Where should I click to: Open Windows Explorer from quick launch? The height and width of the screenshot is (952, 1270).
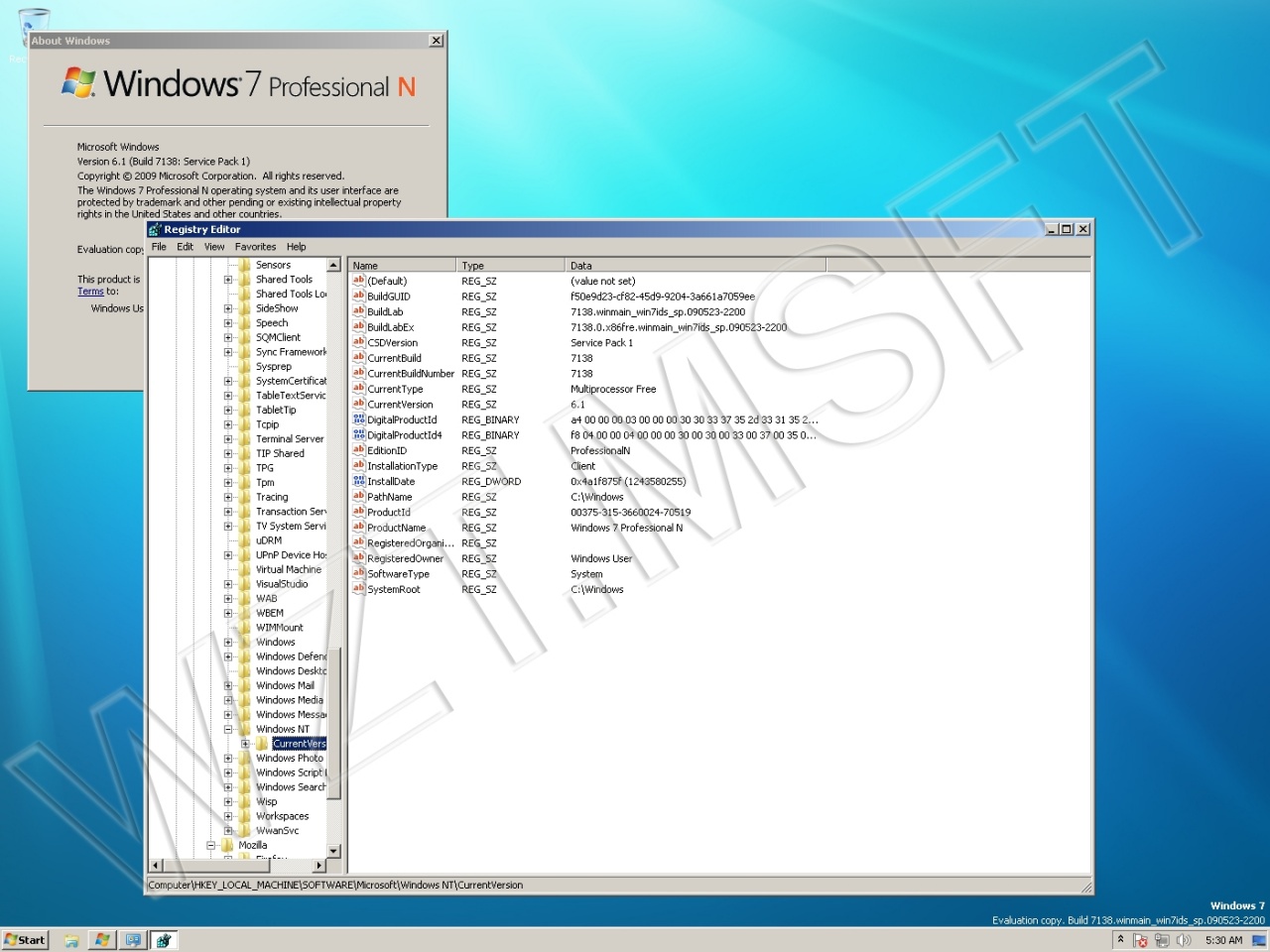click(x=71, y=940)
